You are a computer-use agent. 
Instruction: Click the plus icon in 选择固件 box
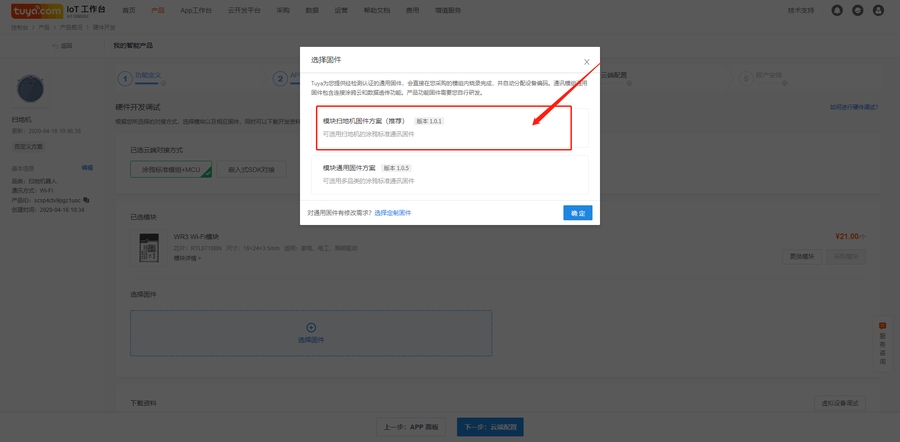[x=311, y=327]
